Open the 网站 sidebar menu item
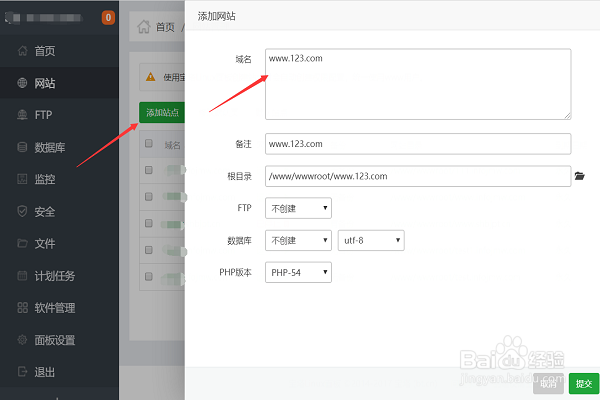Screen dimensions: 600x400 coord(59,83)
